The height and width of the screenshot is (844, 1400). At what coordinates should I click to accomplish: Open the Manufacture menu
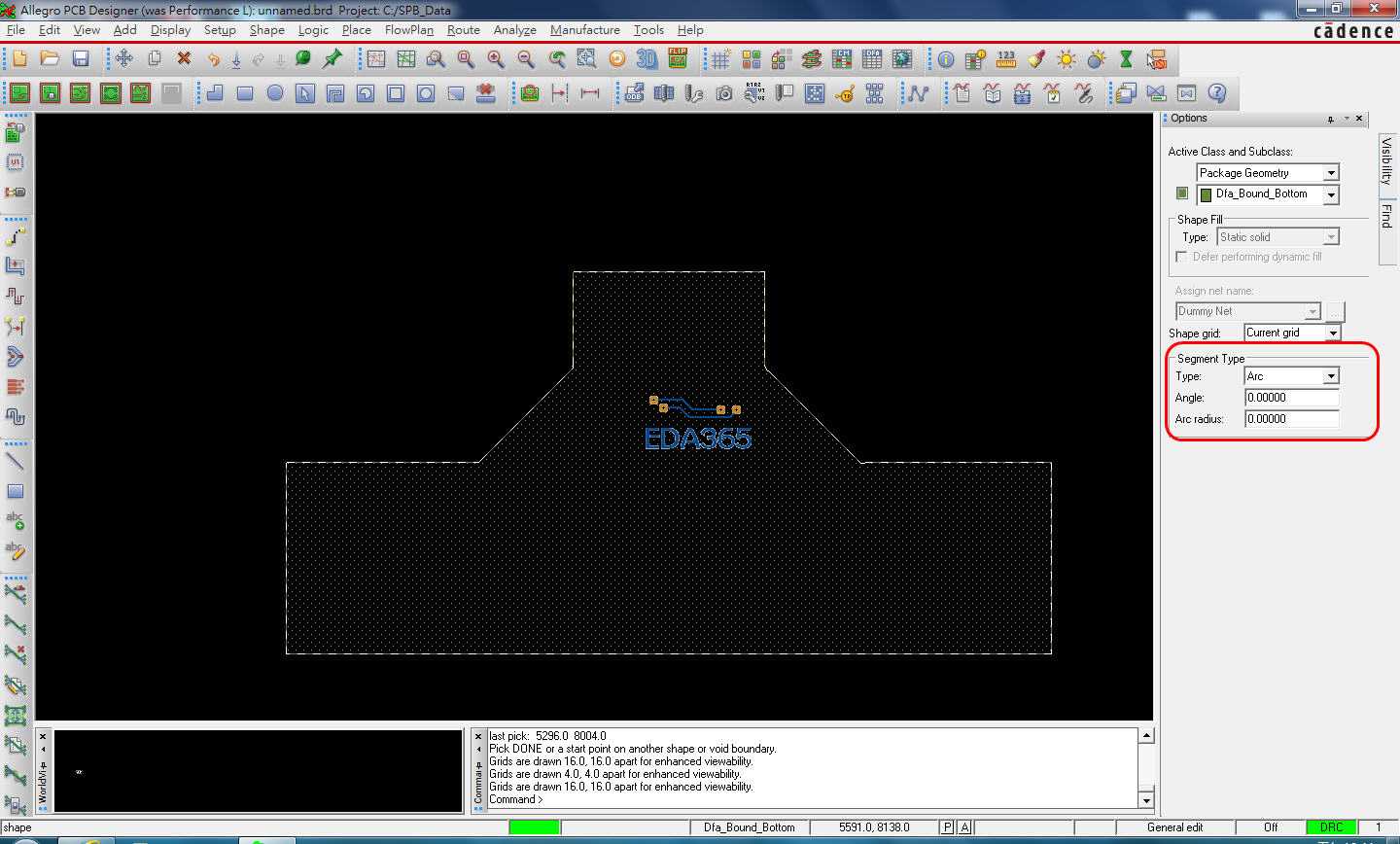(x=584, y=30)
